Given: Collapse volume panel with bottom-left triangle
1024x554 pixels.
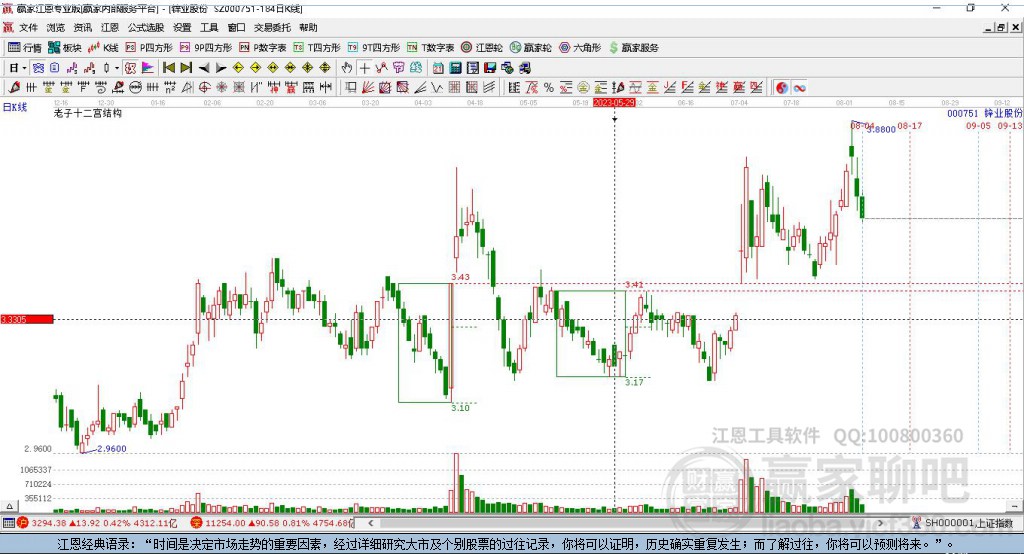Looking at the screenshot, I should pos(9,506).
